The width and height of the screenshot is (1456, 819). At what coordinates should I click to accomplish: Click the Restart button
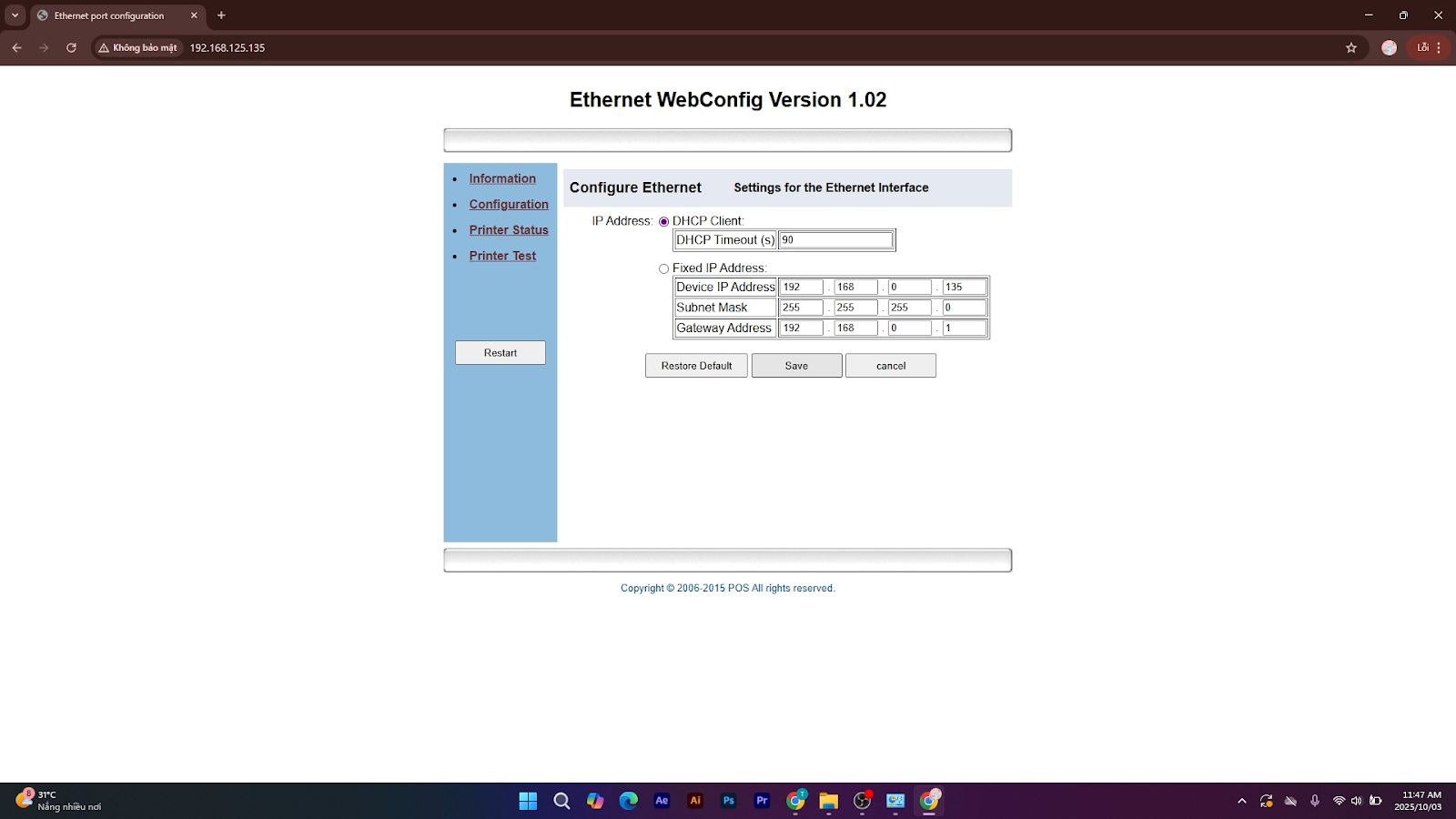500,353
